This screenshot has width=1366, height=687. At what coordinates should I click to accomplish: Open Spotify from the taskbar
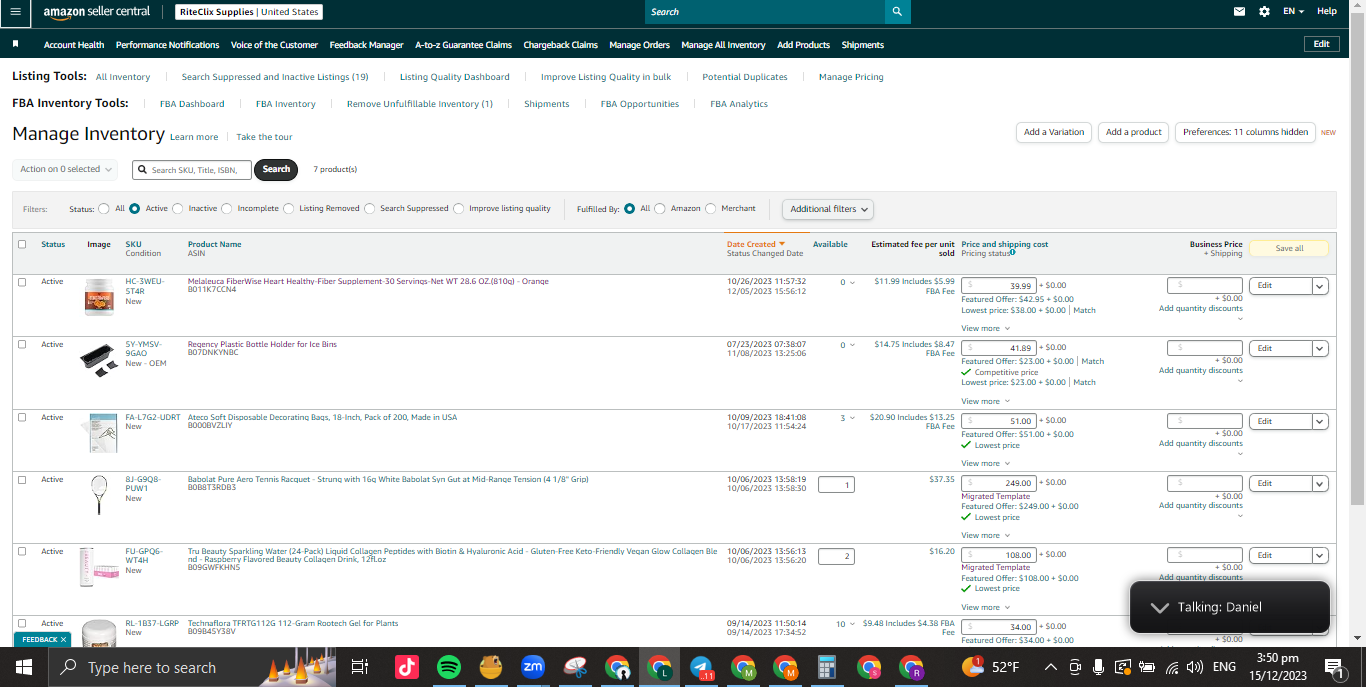449,667
